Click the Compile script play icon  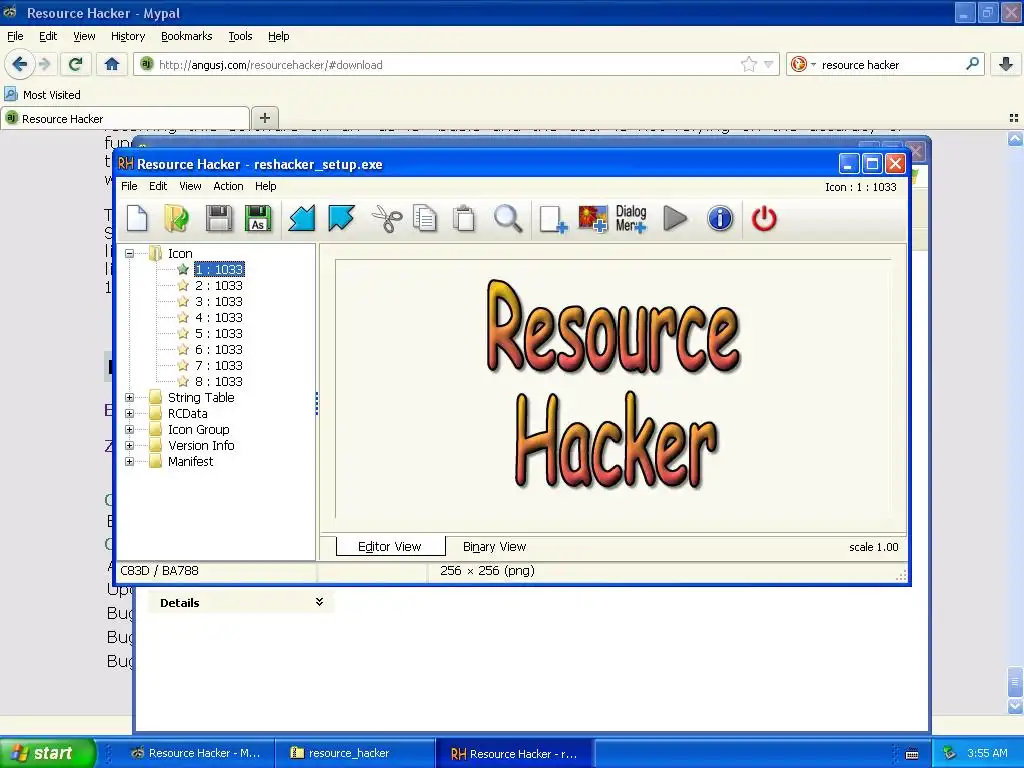point(675,218)
